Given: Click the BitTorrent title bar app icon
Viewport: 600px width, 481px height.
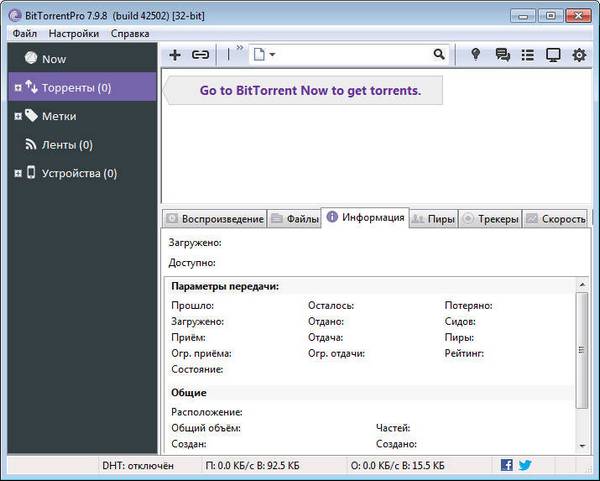Looking at the screenshot, I should pyautogui.click(x=15, y=16).
